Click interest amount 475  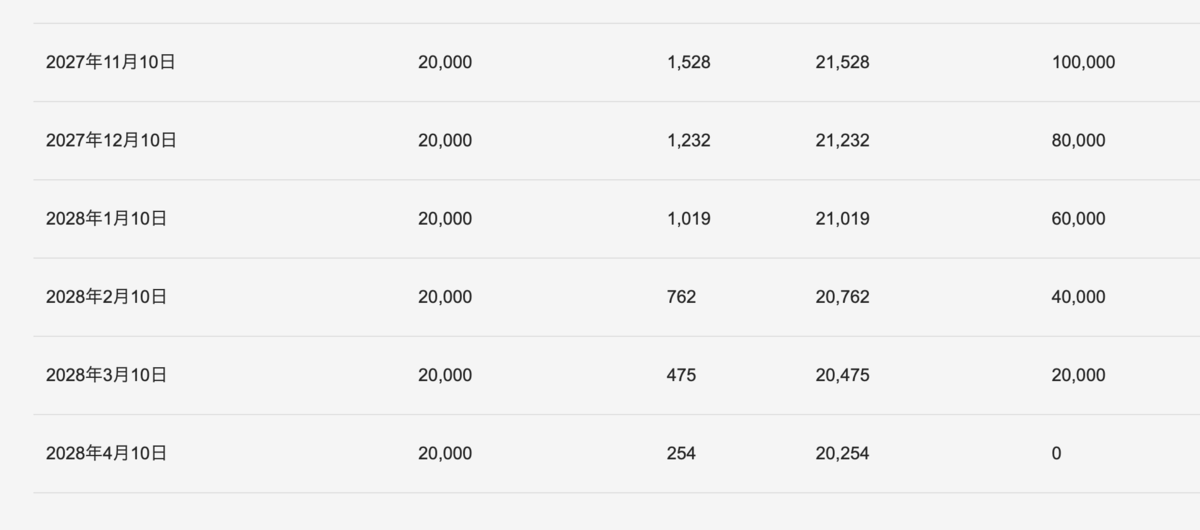(681, 375)
